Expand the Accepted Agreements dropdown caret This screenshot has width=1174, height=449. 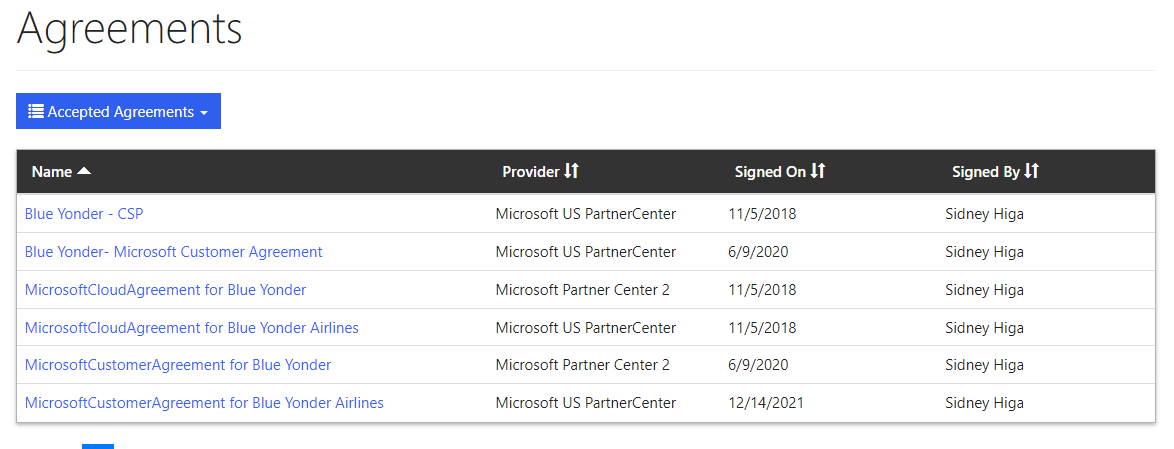(x=204, y=113)
